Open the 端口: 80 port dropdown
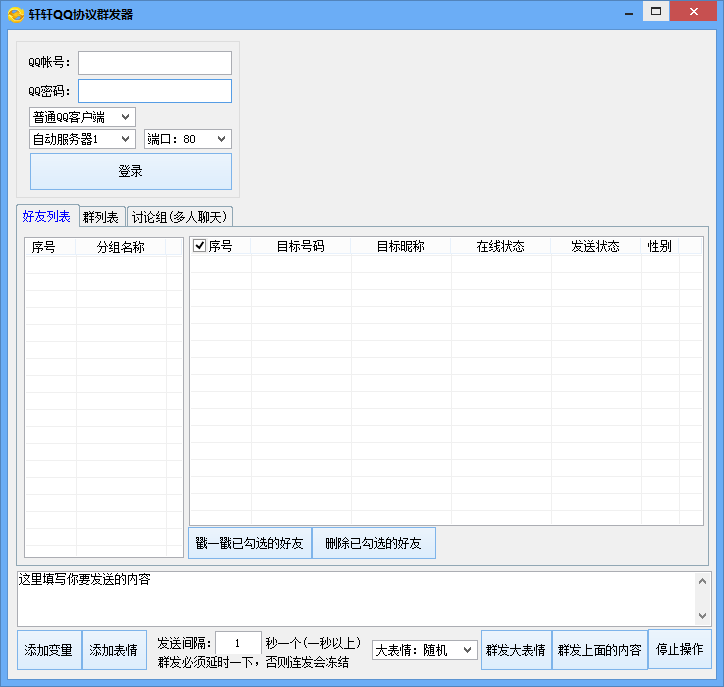This screenshot has width=724, height=687. 187,139
